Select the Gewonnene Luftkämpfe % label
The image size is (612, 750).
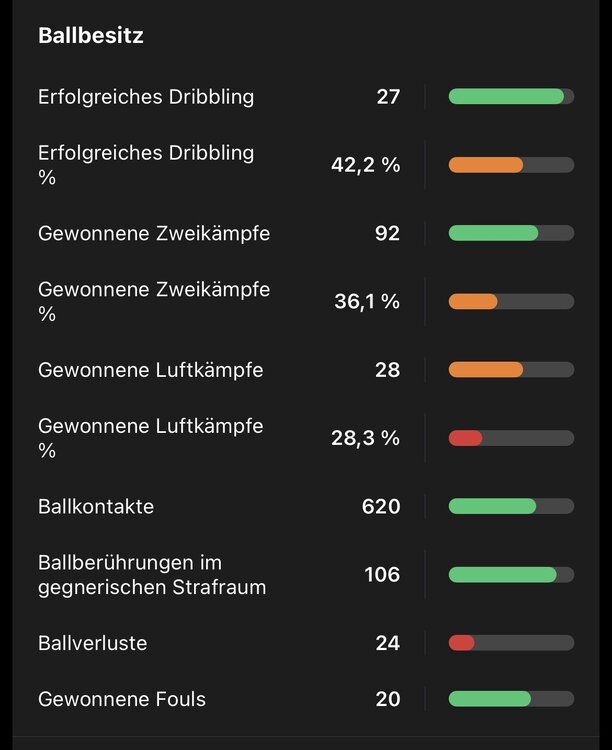click(x=150, y=438)
